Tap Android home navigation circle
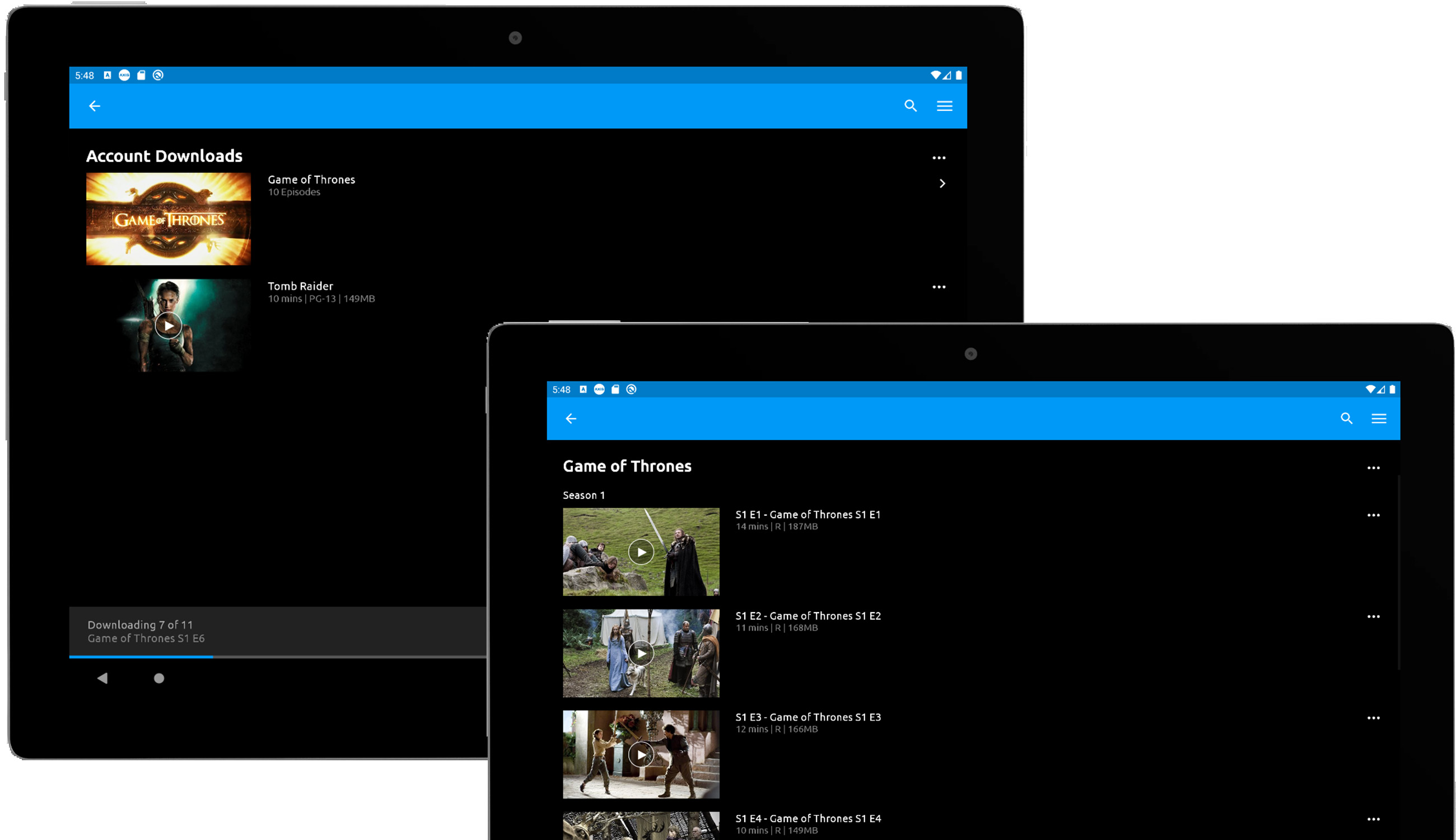 pos(159,679)
